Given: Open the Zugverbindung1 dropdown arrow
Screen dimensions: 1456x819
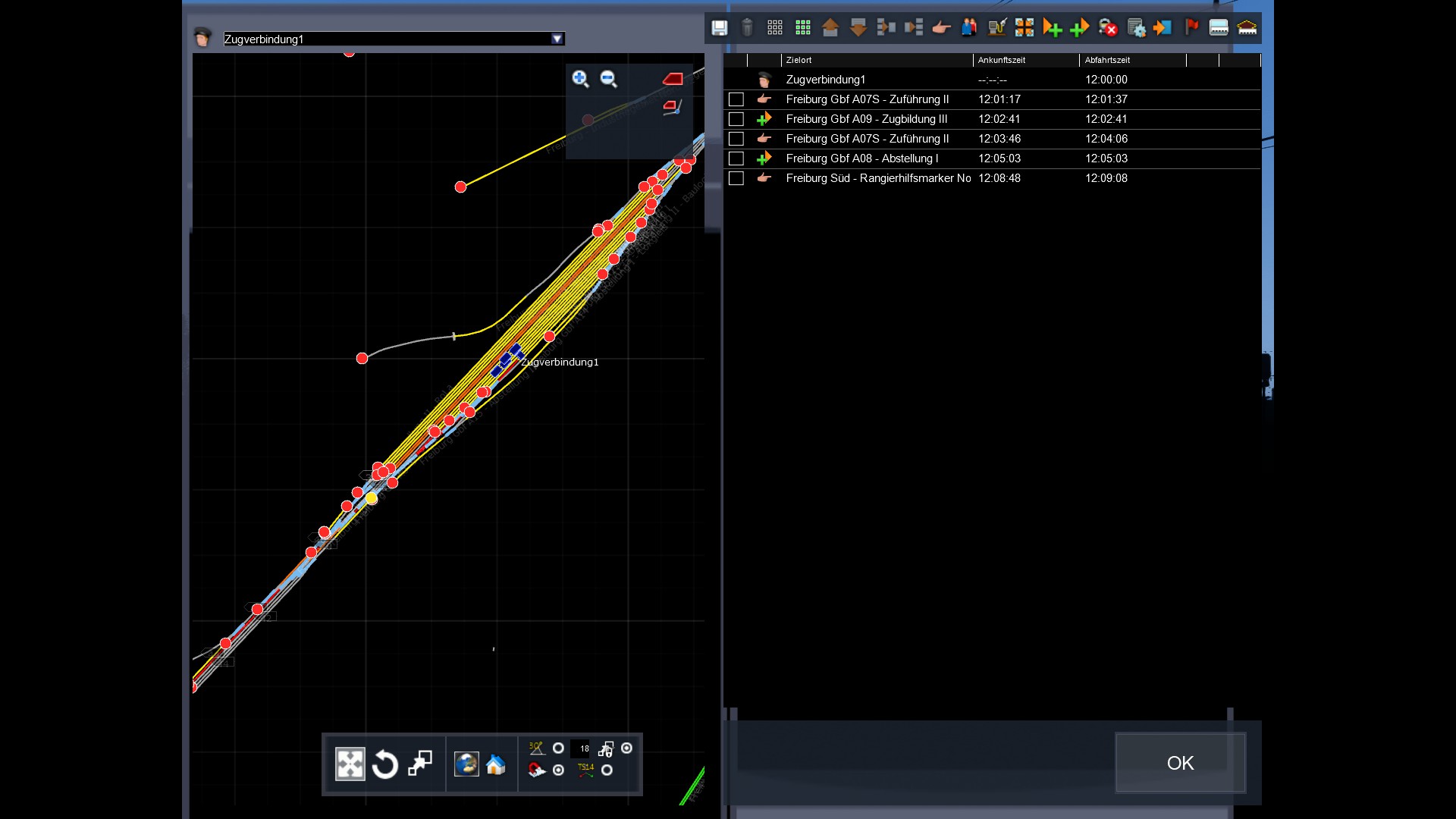Looking at the screenshot, I should [x=557, y=39].
